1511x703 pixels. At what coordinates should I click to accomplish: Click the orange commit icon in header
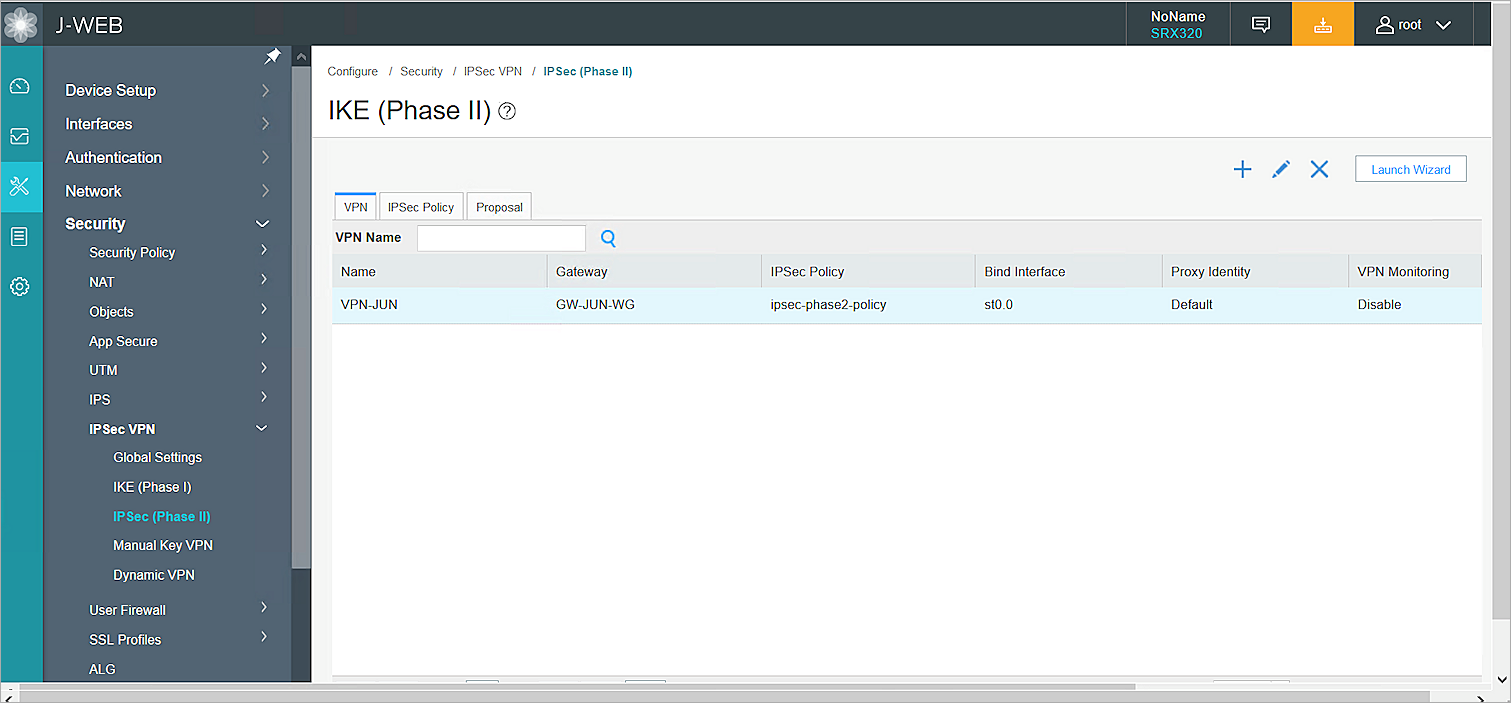click(x=1322, y=25)
